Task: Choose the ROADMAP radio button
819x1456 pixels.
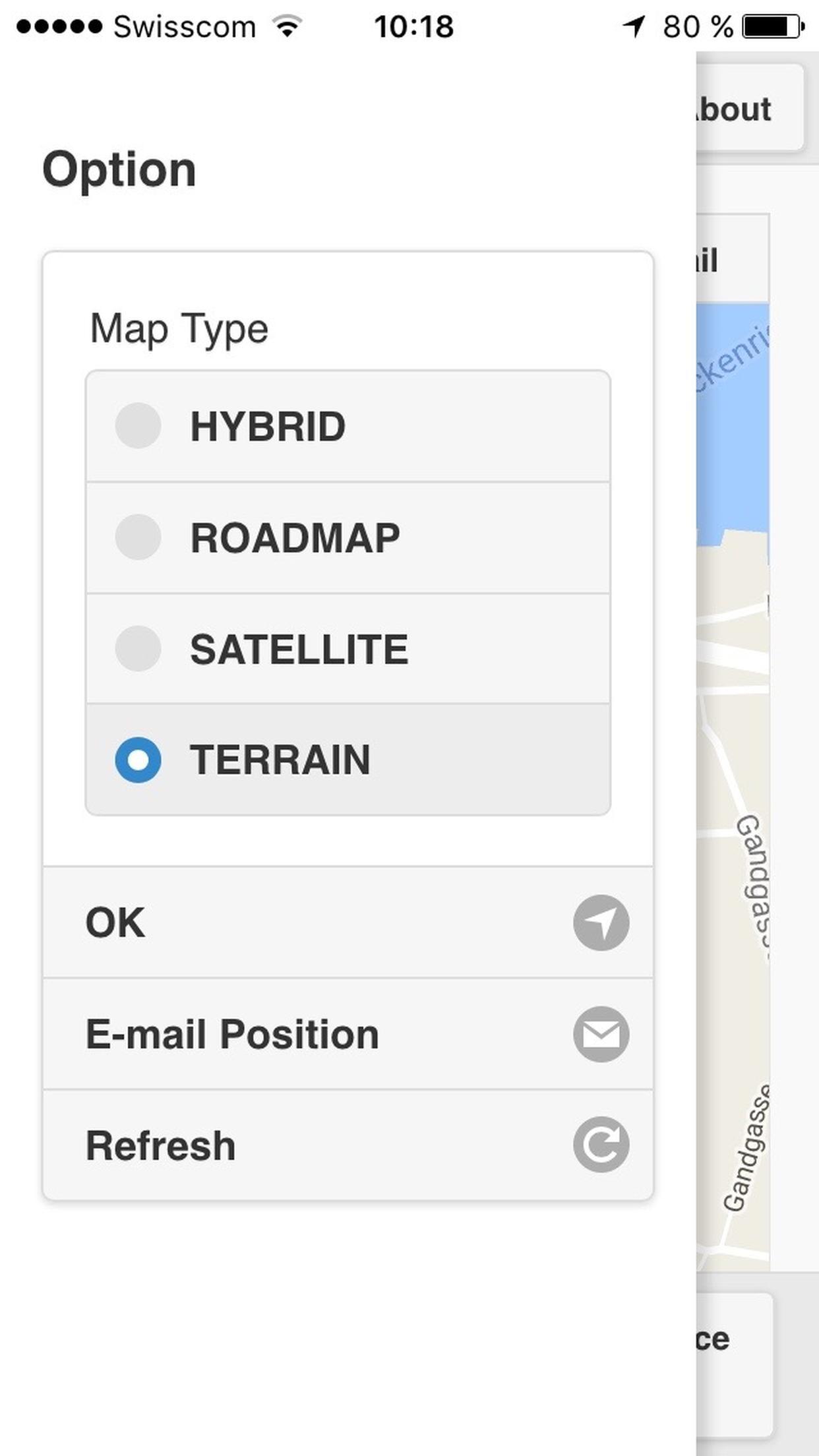Action: click(x=138, y=537)
